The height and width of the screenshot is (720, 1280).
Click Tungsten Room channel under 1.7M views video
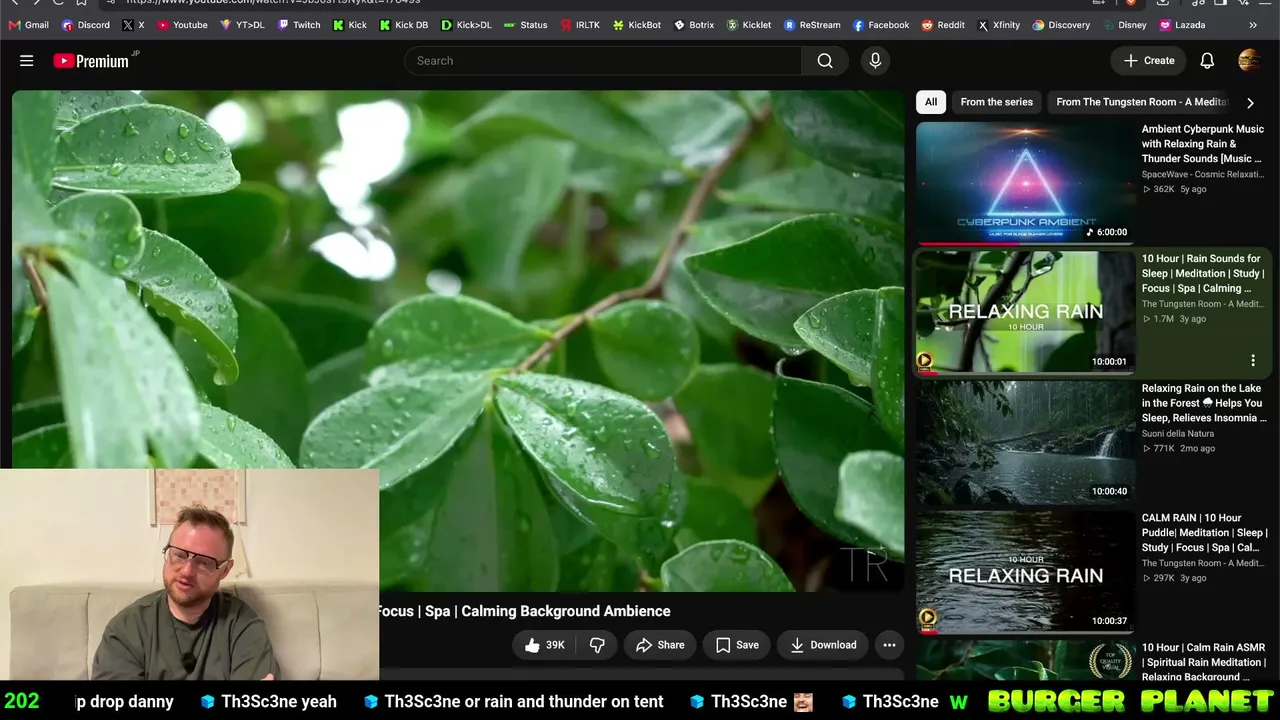[1202, 304]
